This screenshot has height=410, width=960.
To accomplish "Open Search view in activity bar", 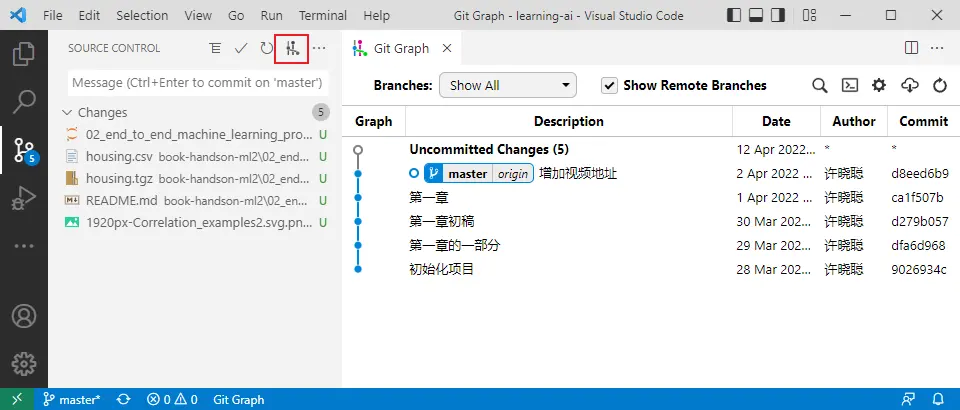I will [x=24, y=101].
